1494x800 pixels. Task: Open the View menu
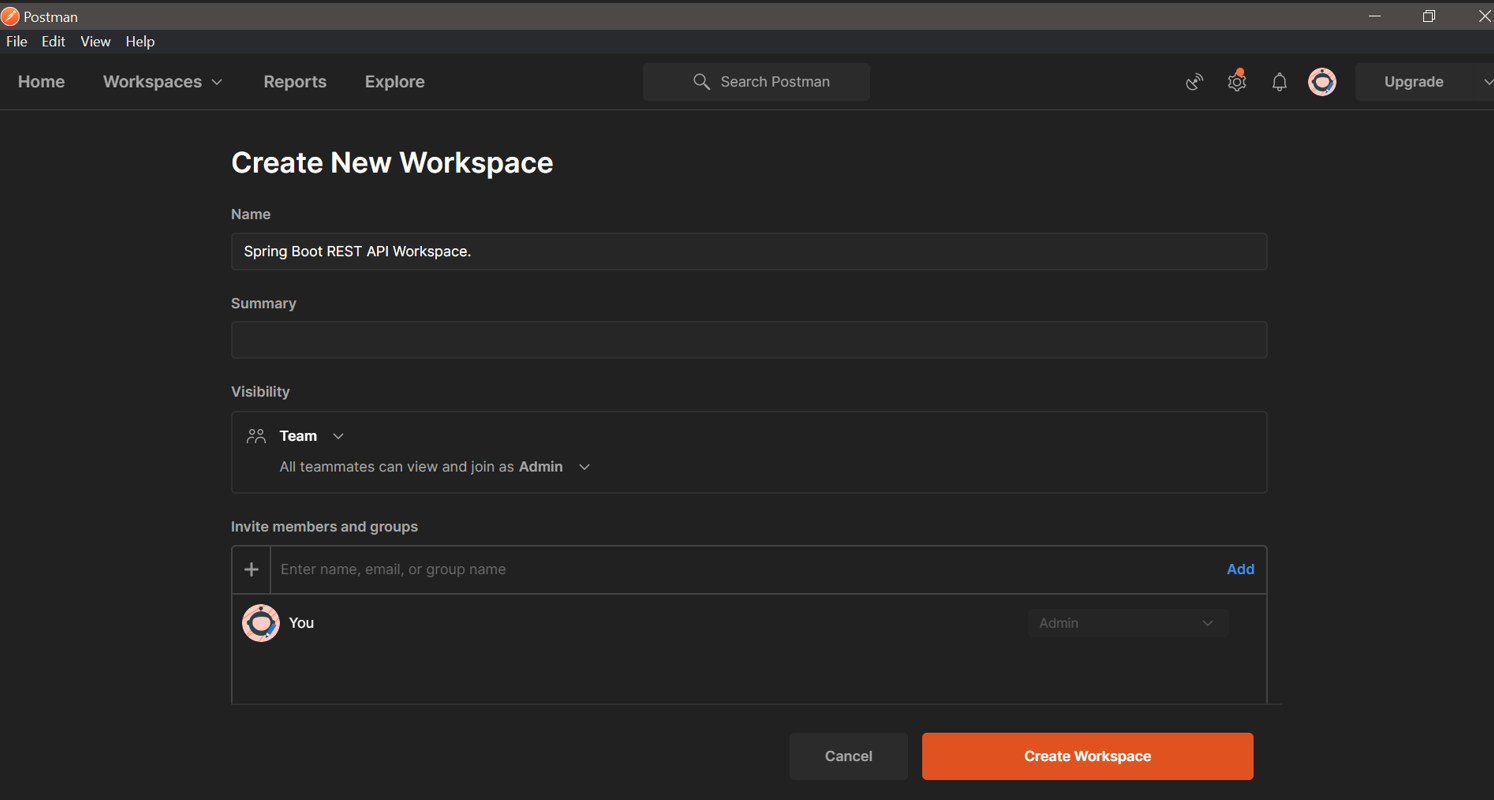coord(95,42)
